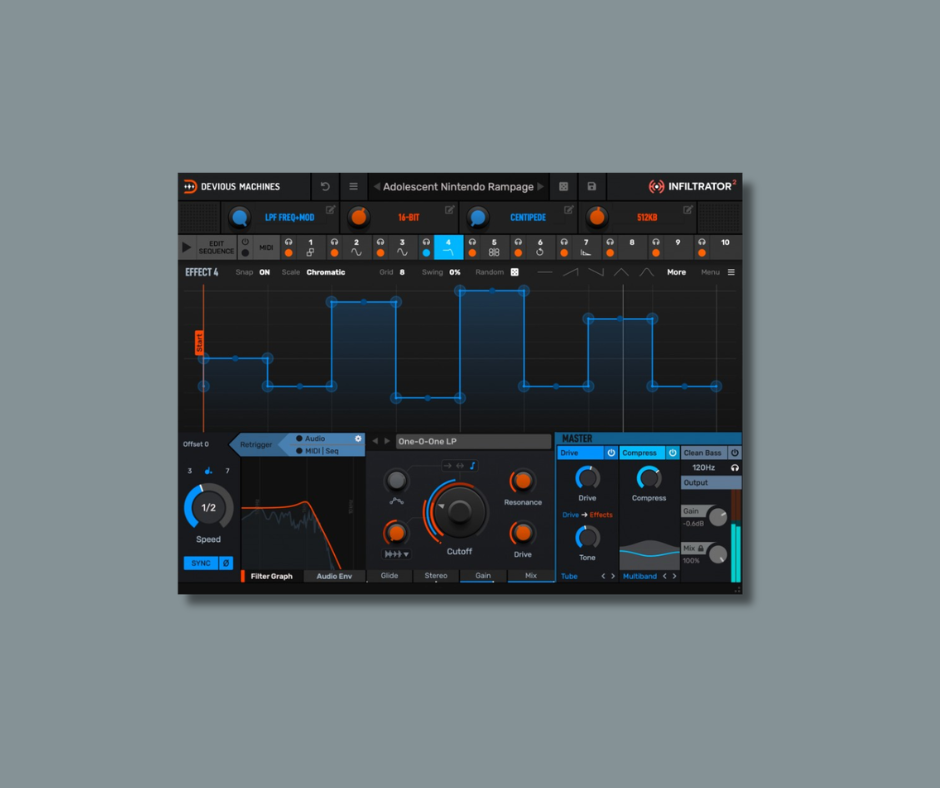Image resolution: width=940 pixels, height=788 pixels.
Task: Select effect slot 6
Action: point(540,247)
